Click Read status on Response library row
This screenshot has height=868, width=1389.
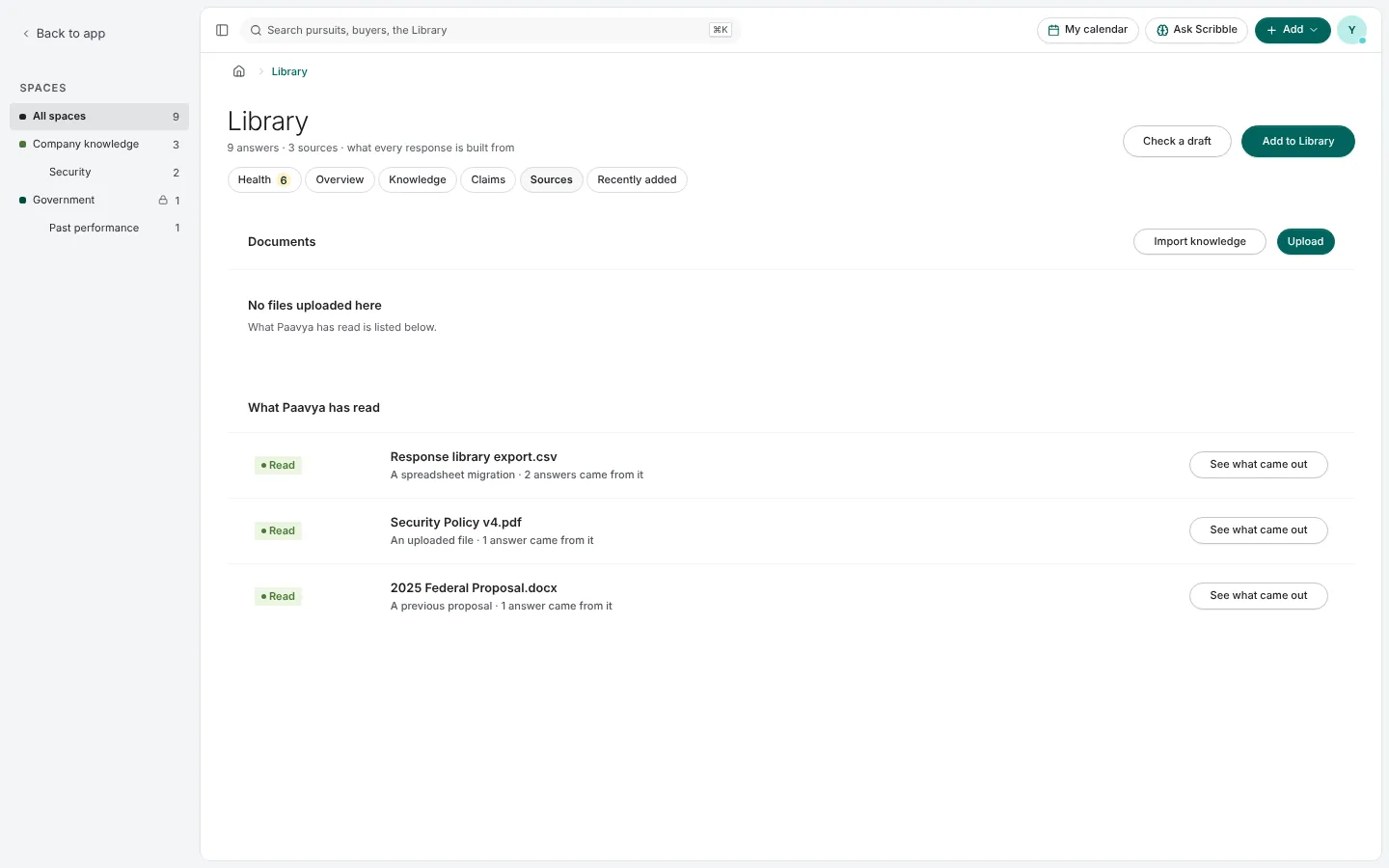click(x=278, y=466)
